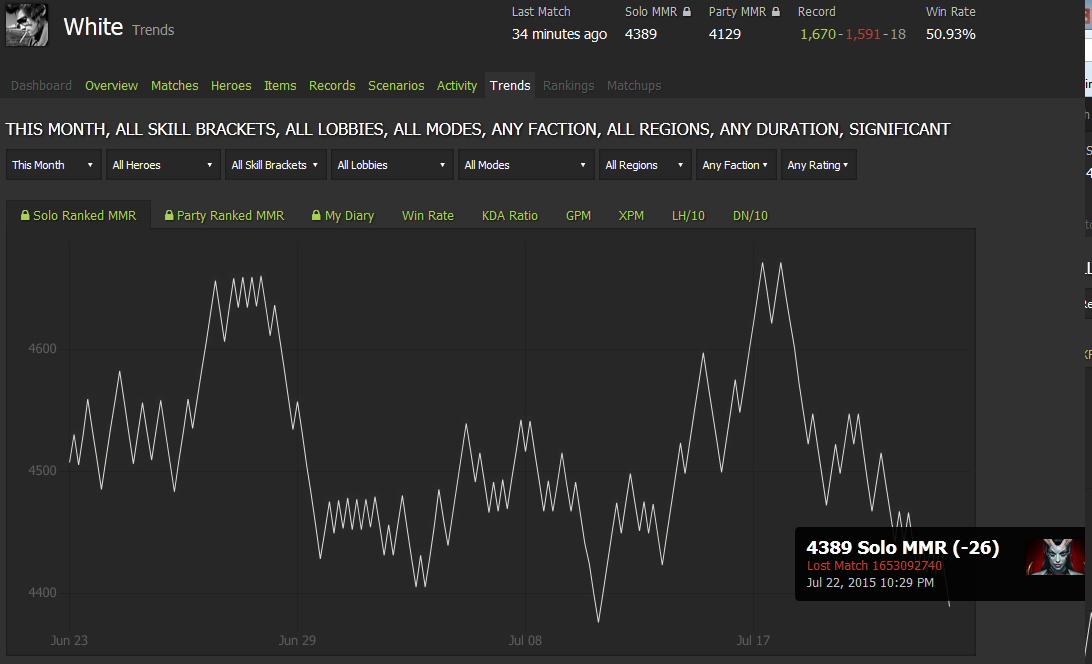This screenshot has width=1092, height=664.
Task: Click the lock icon beside Party MMR header
Action: click(776, 11)
